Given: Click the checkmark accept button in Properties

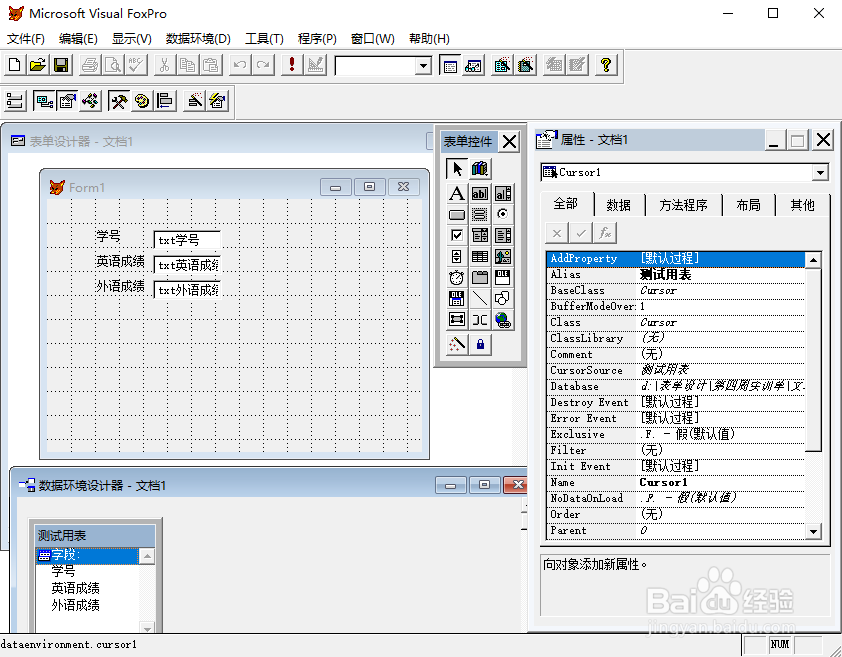Looking at the screenshot, I should (x=580, y=233).
